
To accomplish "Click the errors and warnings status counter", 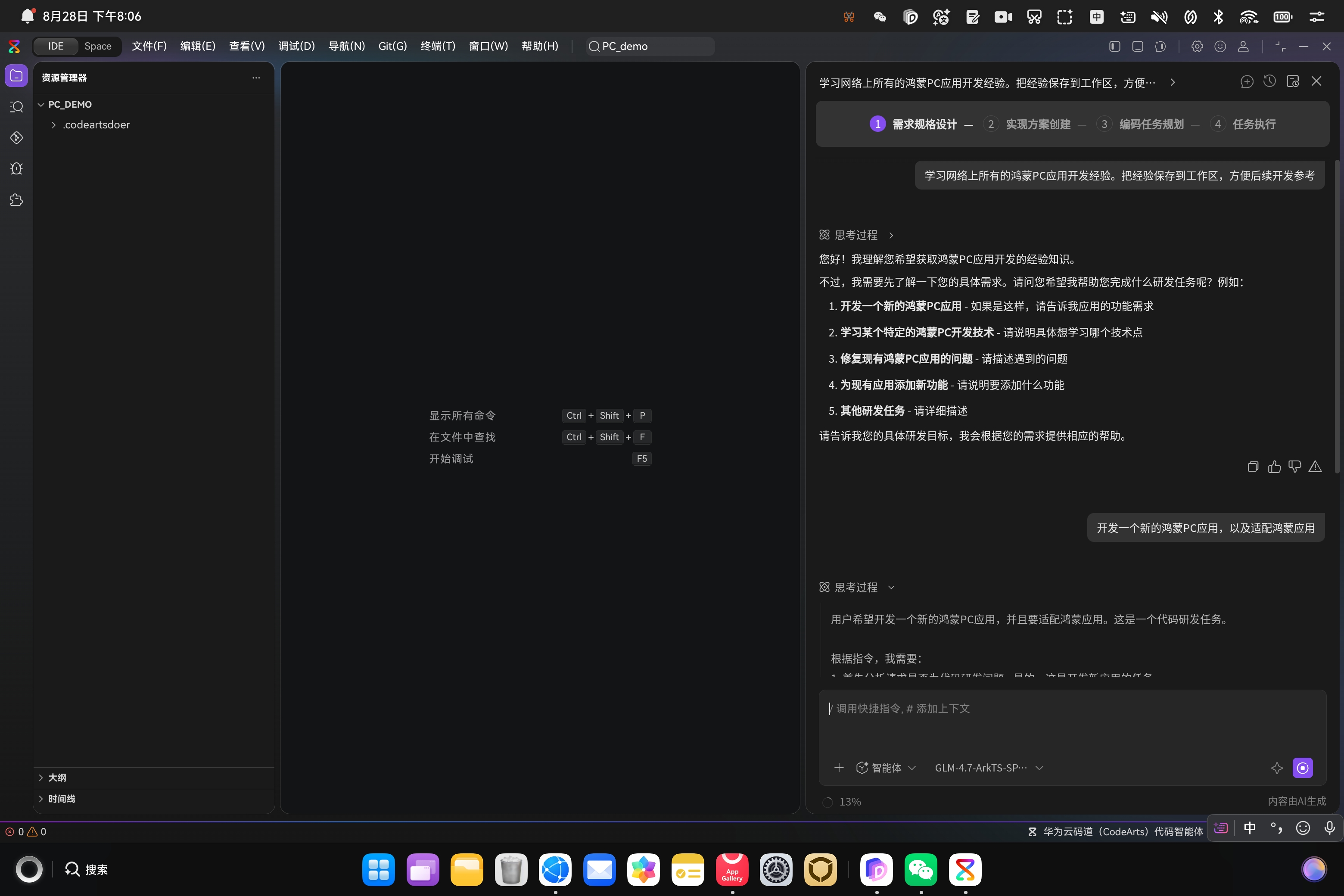I will tap(26, 831).
